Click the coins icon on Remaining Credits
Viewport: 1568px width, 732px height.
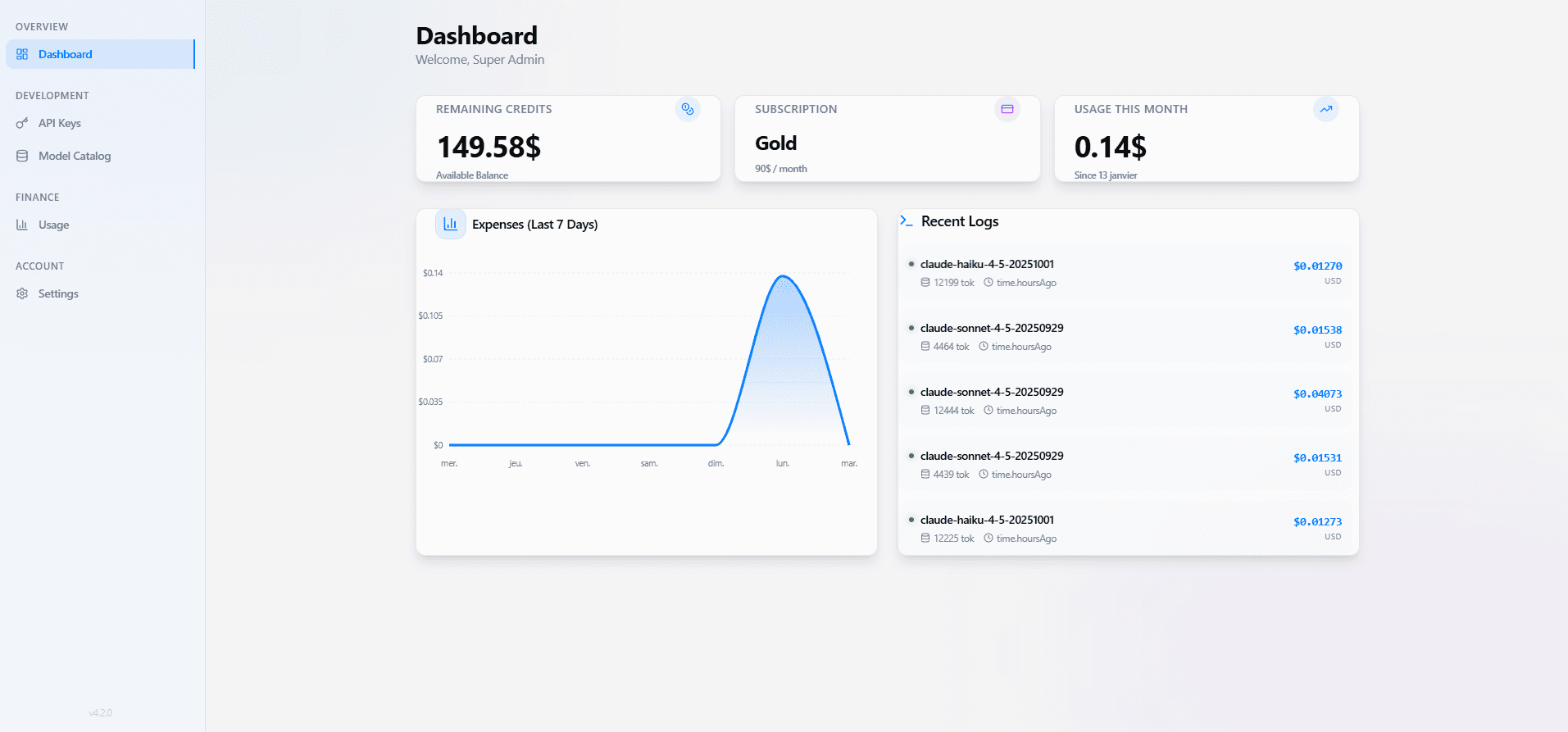(x=688, y=109)
